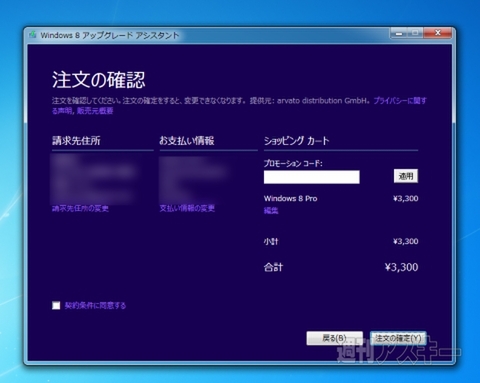Open the プライバシーに関する声明 link

(400, 101)
